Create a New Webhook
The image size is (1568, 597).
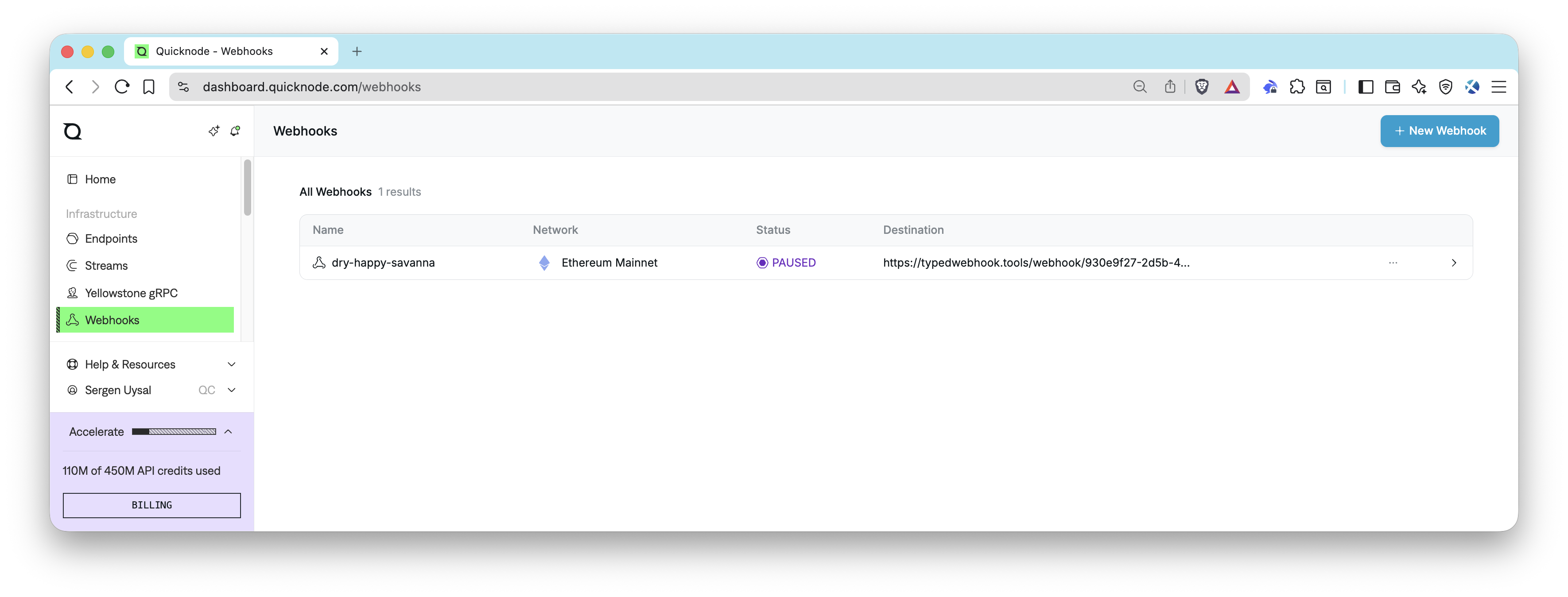tap(1440, 131)
